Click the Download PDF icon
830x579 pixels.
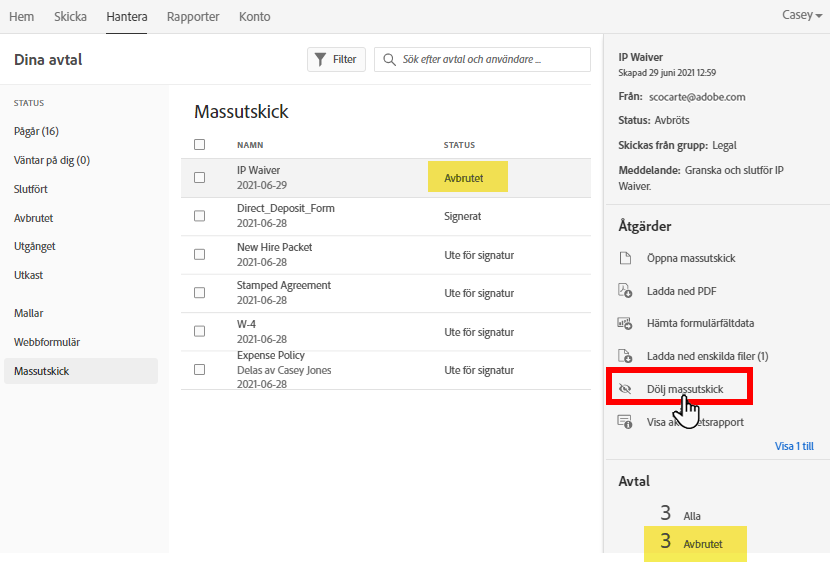click(625, 291)
